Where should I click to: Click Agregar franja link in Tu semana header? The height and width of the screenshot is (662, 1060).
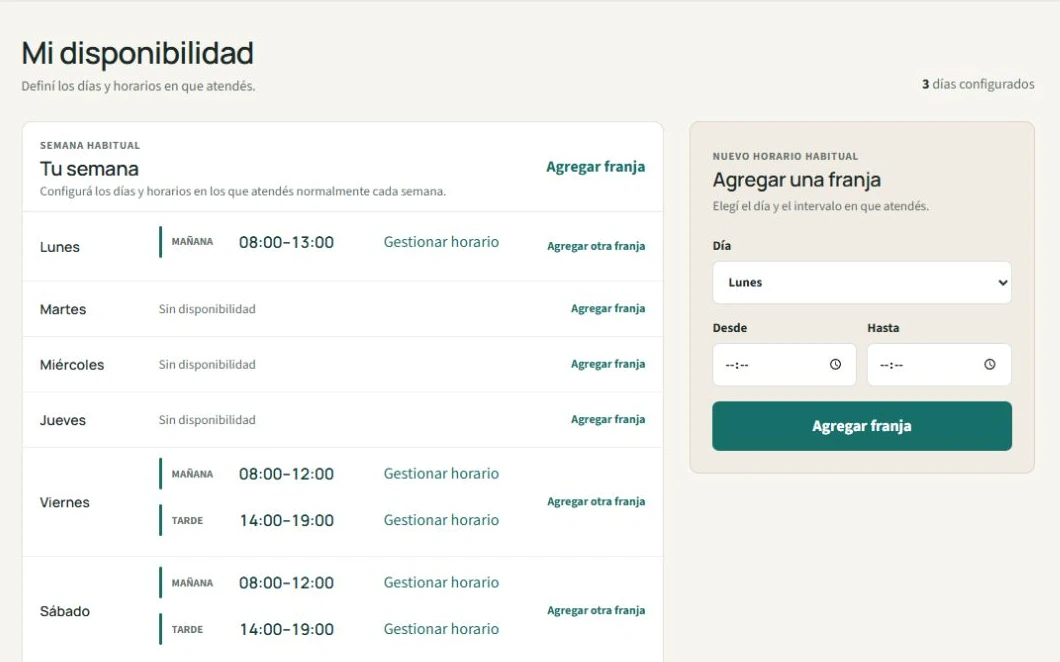596,167
